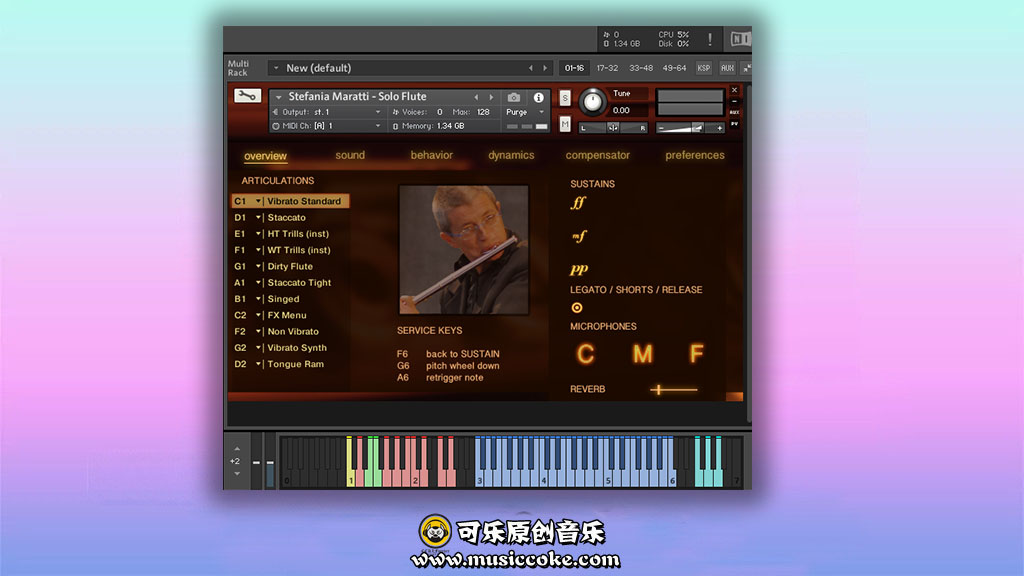This screenshot has width=1024, height=576.
Task: Toggle instrument aux sends button
Action: (735, 112)
